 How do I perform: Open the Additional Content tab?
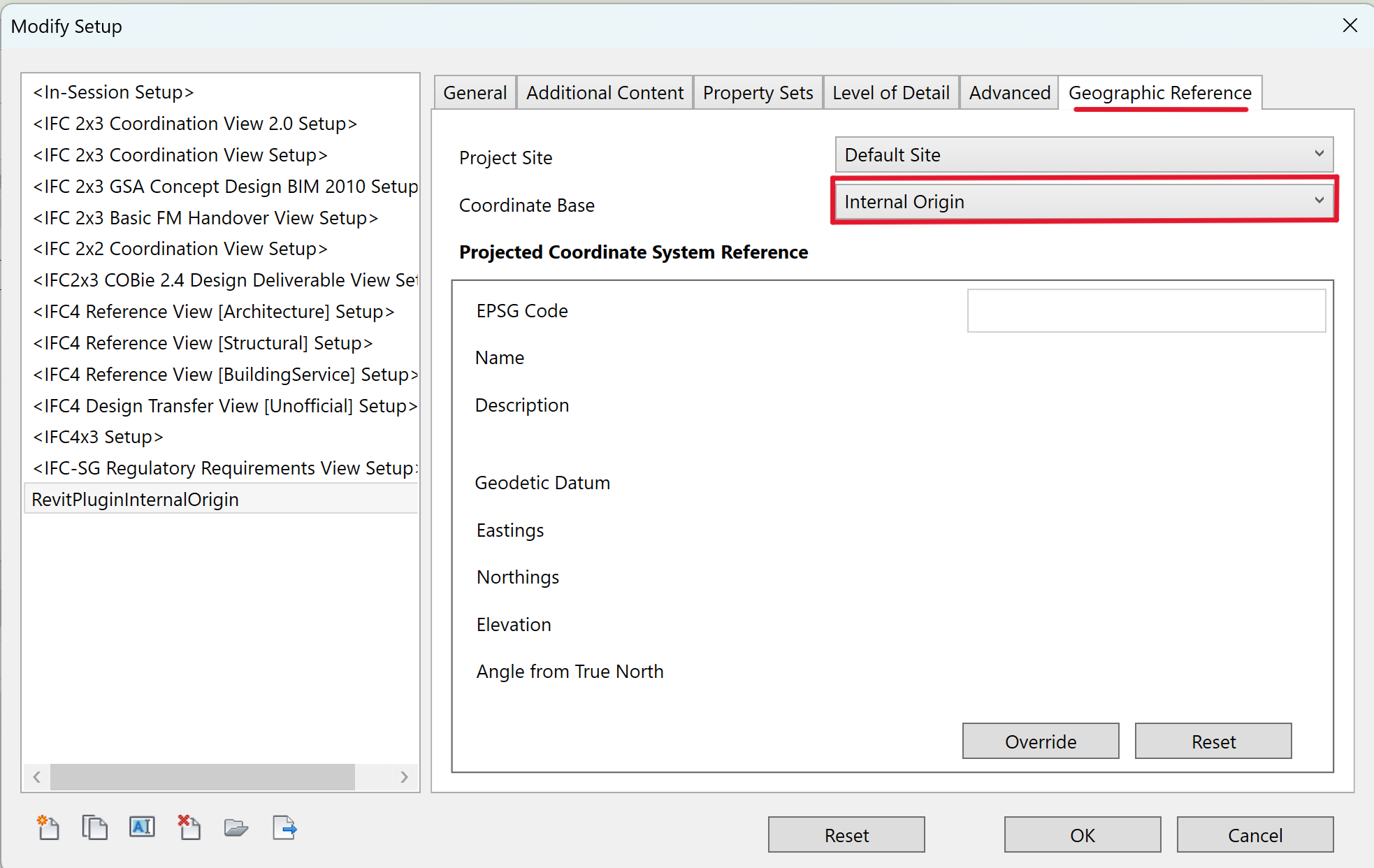tap(605, 93)
